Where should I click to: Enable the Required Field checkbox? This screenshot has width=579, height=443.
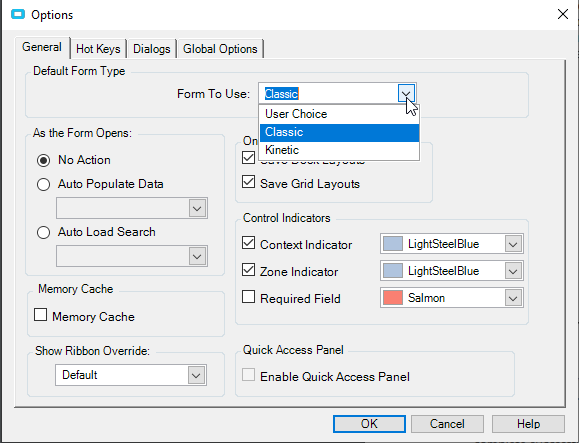pos(249,297)
